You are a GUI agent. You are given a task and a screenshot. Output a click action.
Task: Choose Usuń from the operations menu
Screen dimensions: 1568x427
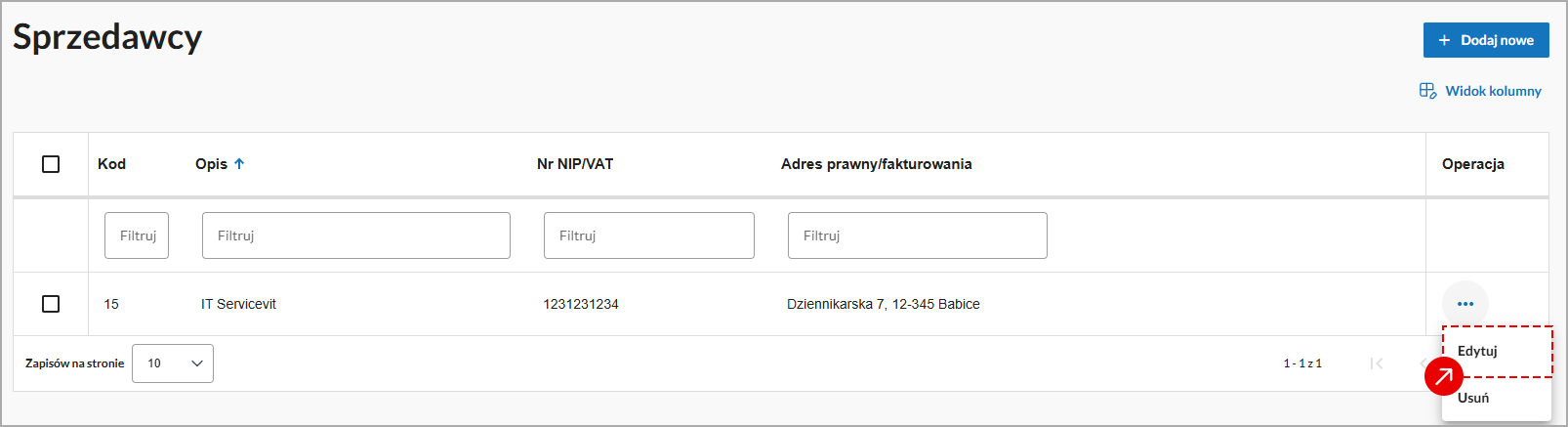point(1473,398)
